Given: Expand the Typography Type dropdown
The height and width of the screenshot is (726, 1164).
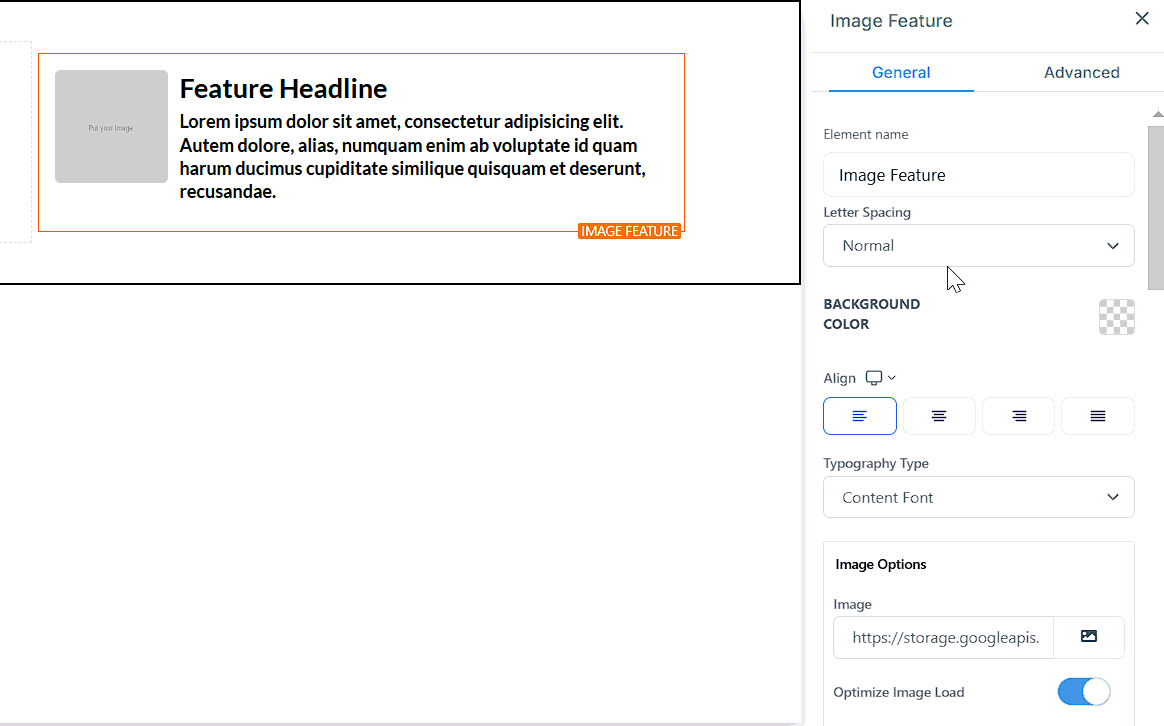Looking at the screenshot, I should pyautogui.click(x=978, y=498).
